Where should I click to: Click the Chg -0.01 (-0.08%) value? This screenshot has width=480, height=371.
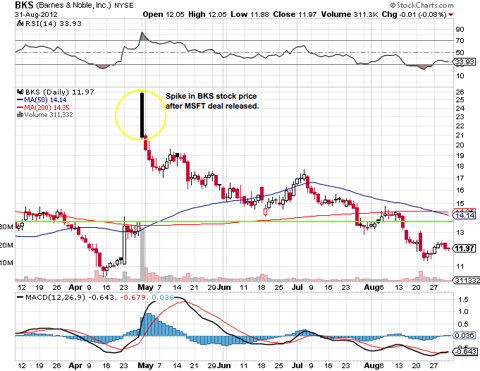tap(414, 14)
